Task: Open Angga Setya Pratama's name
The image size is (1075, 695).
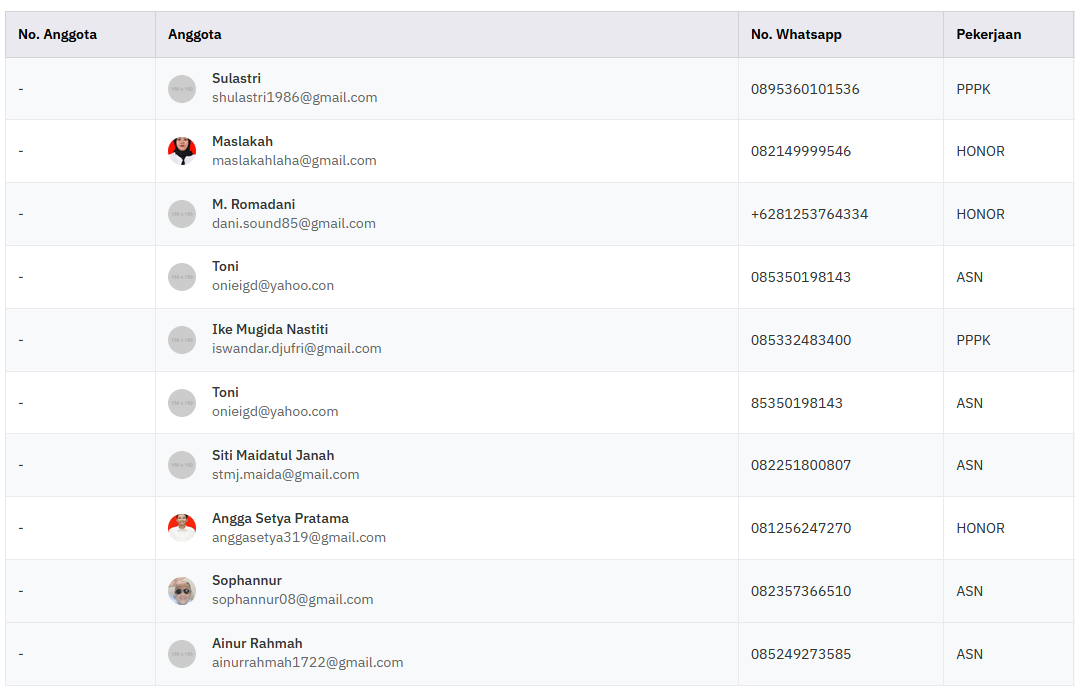Action: click(280, 518)
